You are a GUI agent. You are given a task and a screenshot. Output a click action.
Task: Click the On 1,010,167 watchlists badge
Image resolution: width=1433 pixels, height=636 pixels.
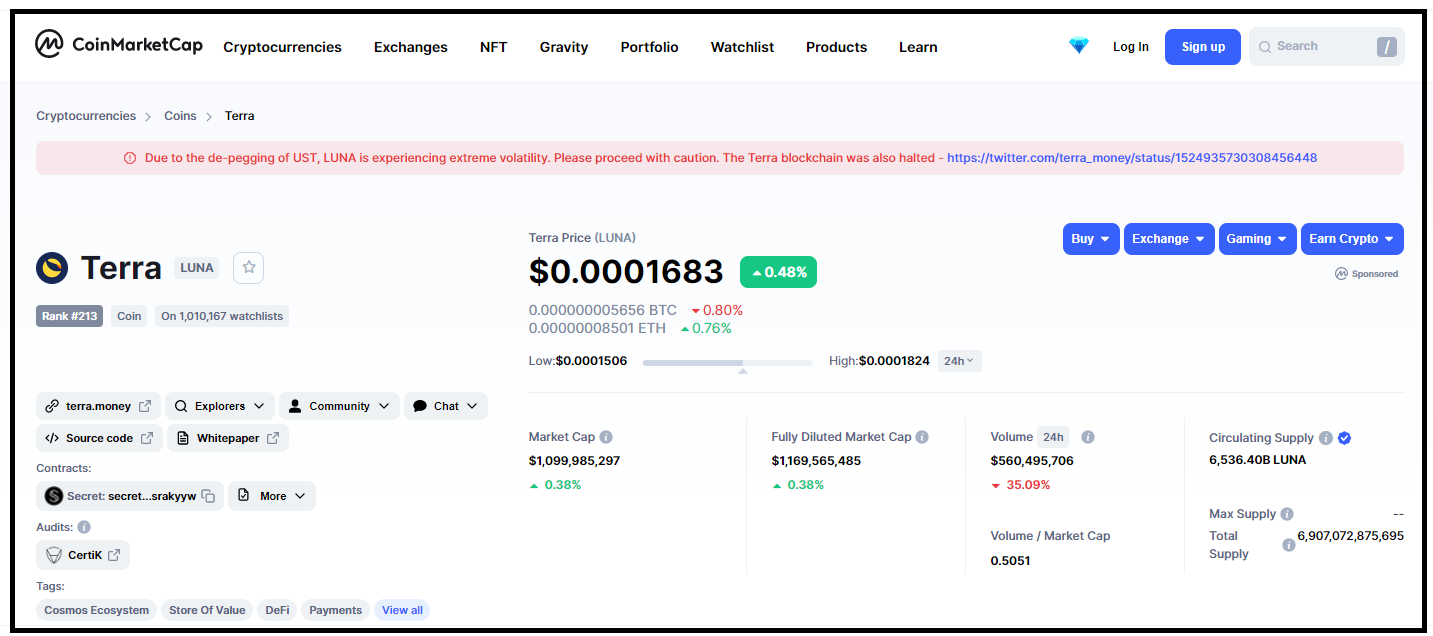[x=222, y=316]
